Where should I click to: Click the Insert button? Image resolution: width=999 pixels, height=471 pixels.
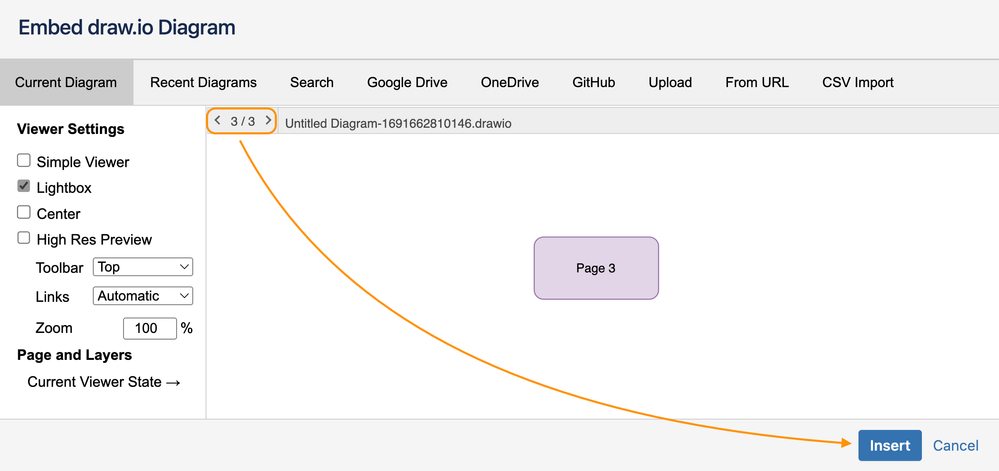[x=889, y=446]
